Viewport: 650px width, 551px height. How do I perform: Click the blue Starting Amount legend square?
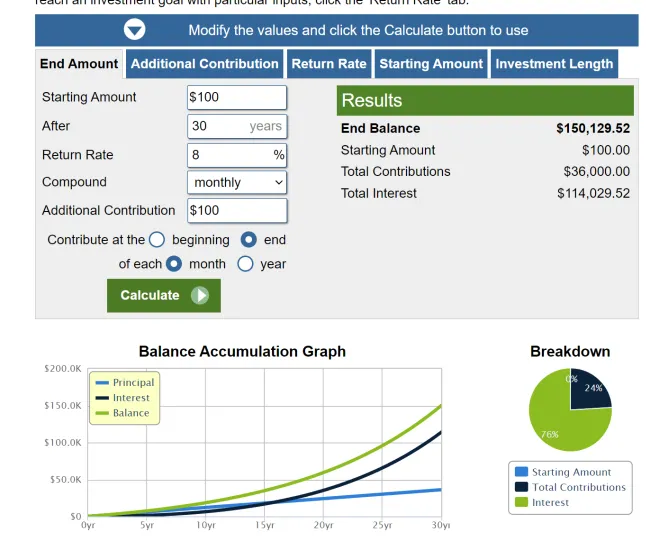pos(521,472)
